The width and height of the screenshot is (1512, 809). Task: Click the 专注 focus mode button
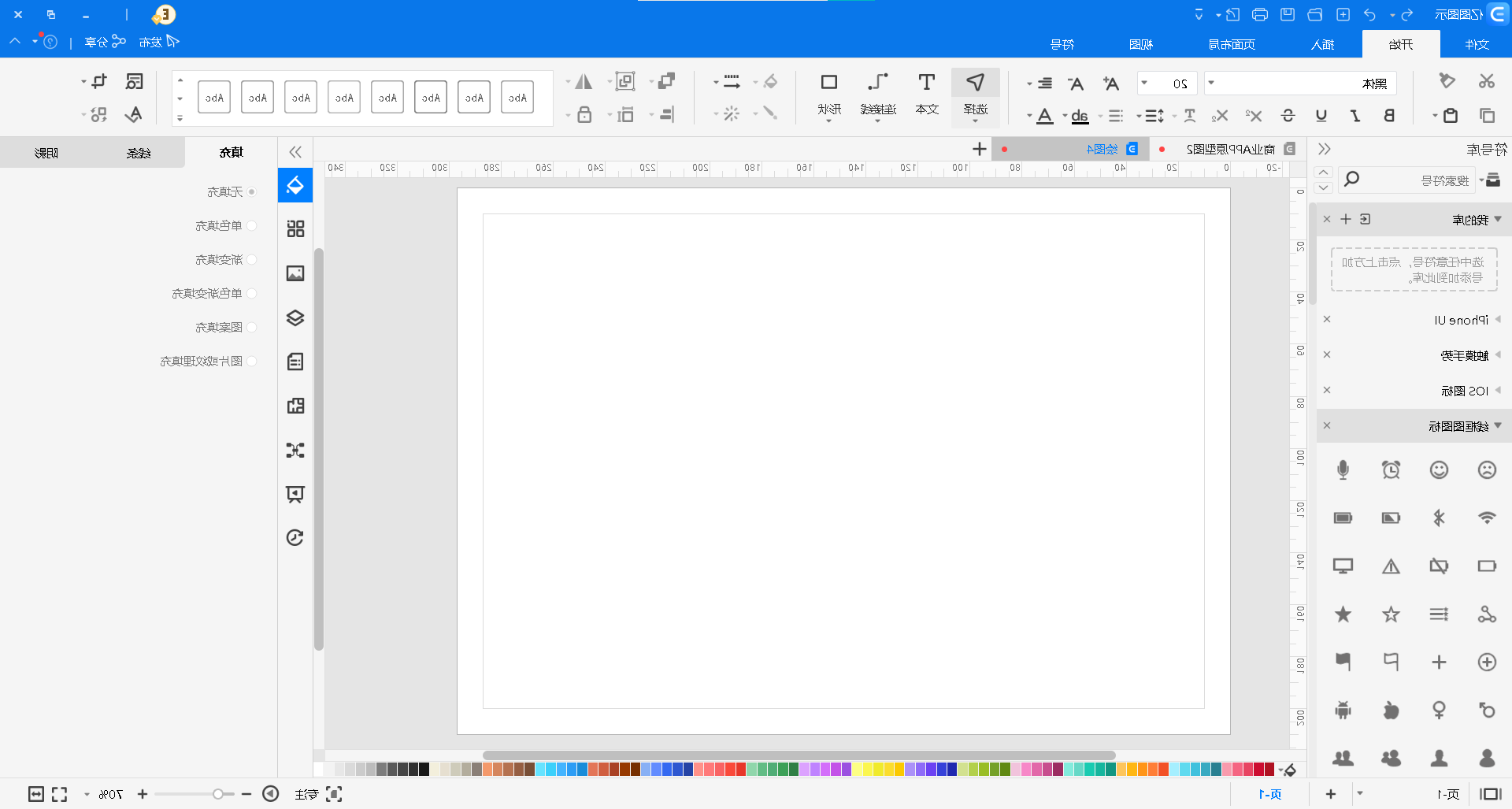coord(318,794)
